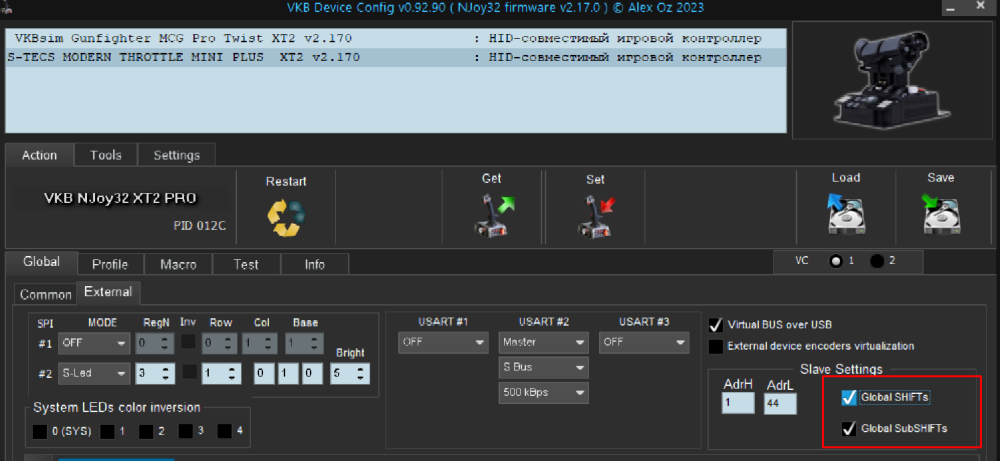Toggle Global SubSHIFTs checkbox
The height and width of the screenshot is (461, 1000).
point(848,428)
